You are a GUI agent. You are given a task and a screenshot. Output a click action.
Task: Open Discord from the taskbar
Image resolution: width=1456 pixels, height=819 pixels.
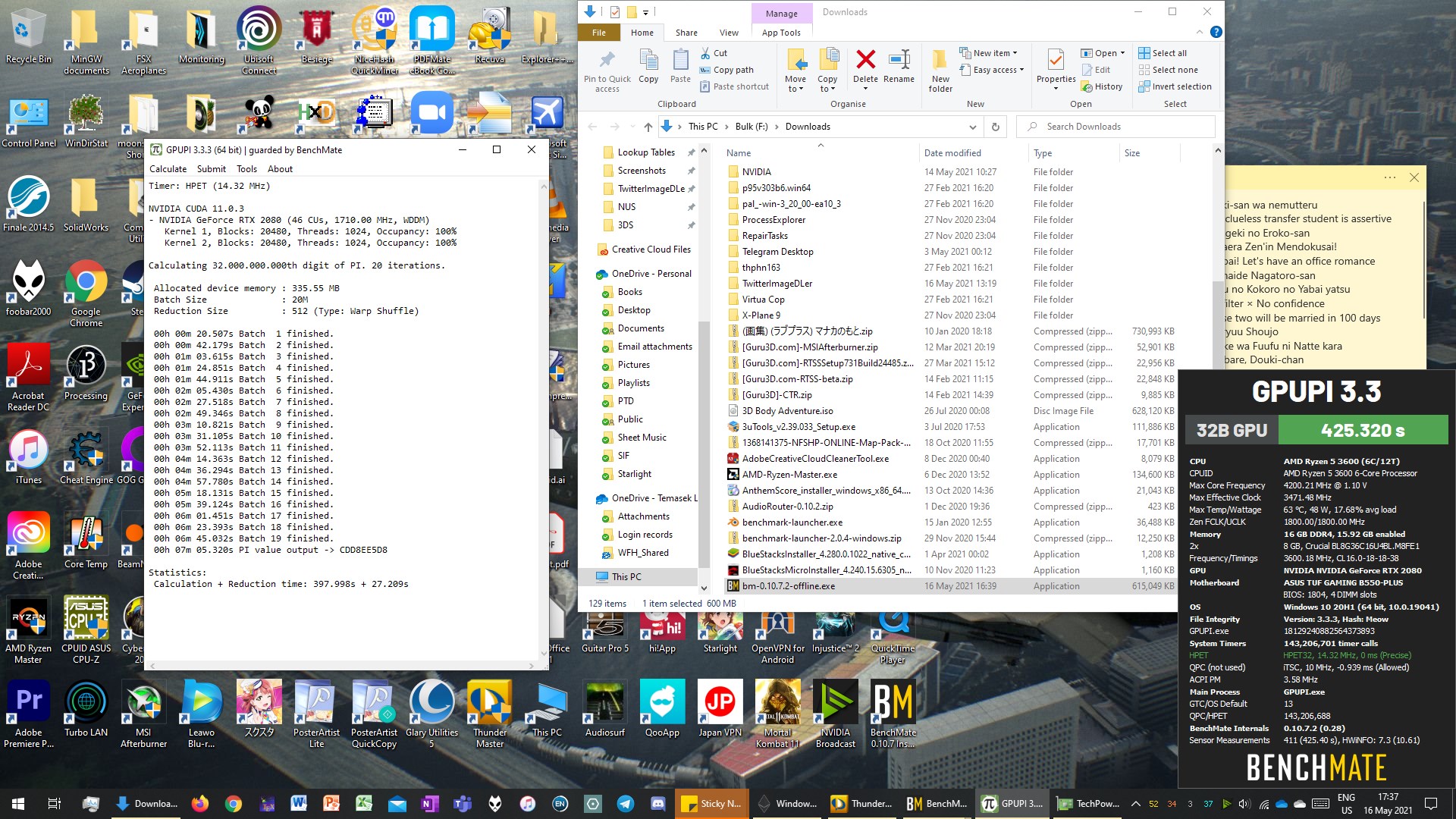tap(658, 803)
